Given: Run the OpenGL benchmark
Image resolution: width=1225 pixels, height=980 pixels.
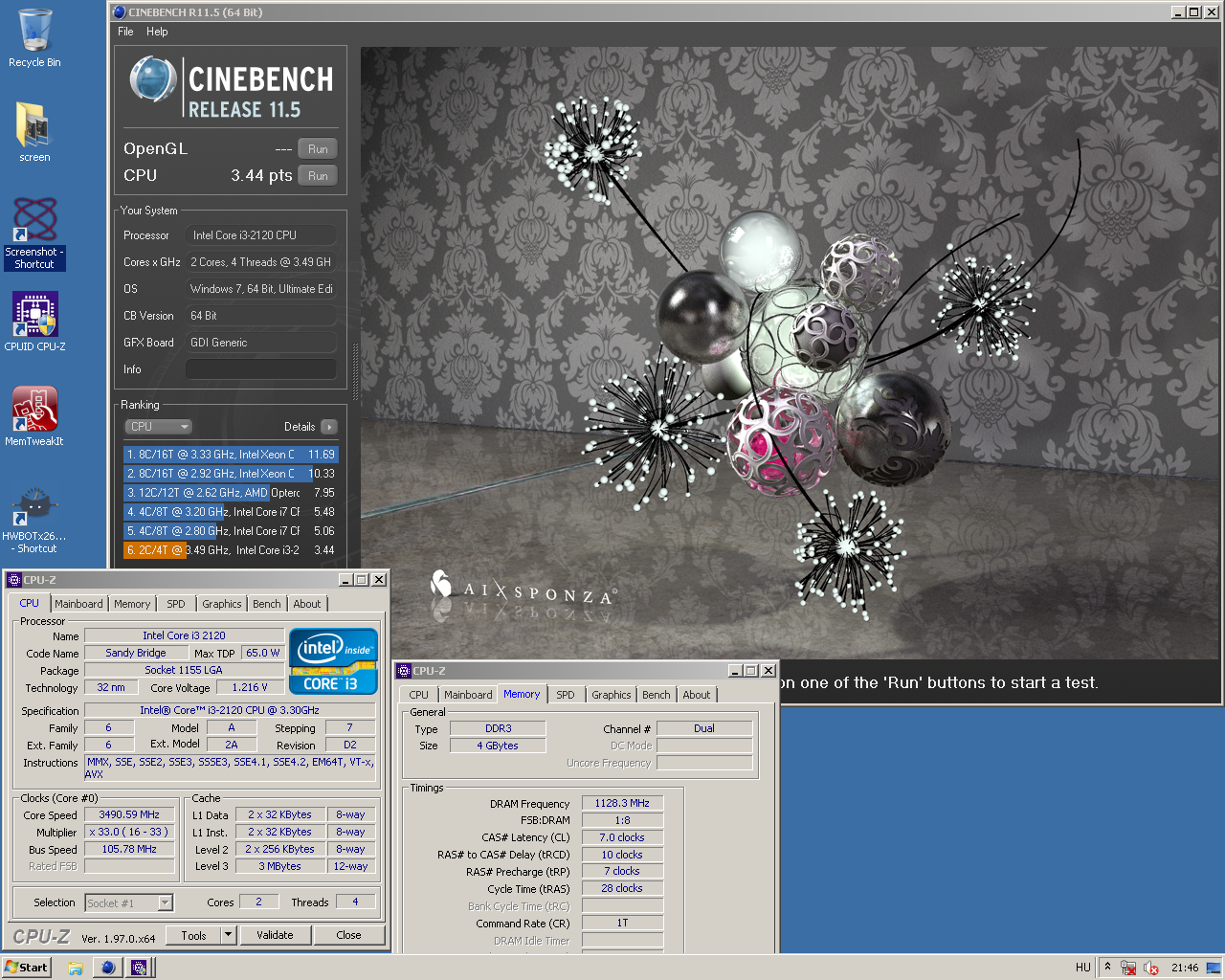Looking at the screenshot, I should coord(318,149).
